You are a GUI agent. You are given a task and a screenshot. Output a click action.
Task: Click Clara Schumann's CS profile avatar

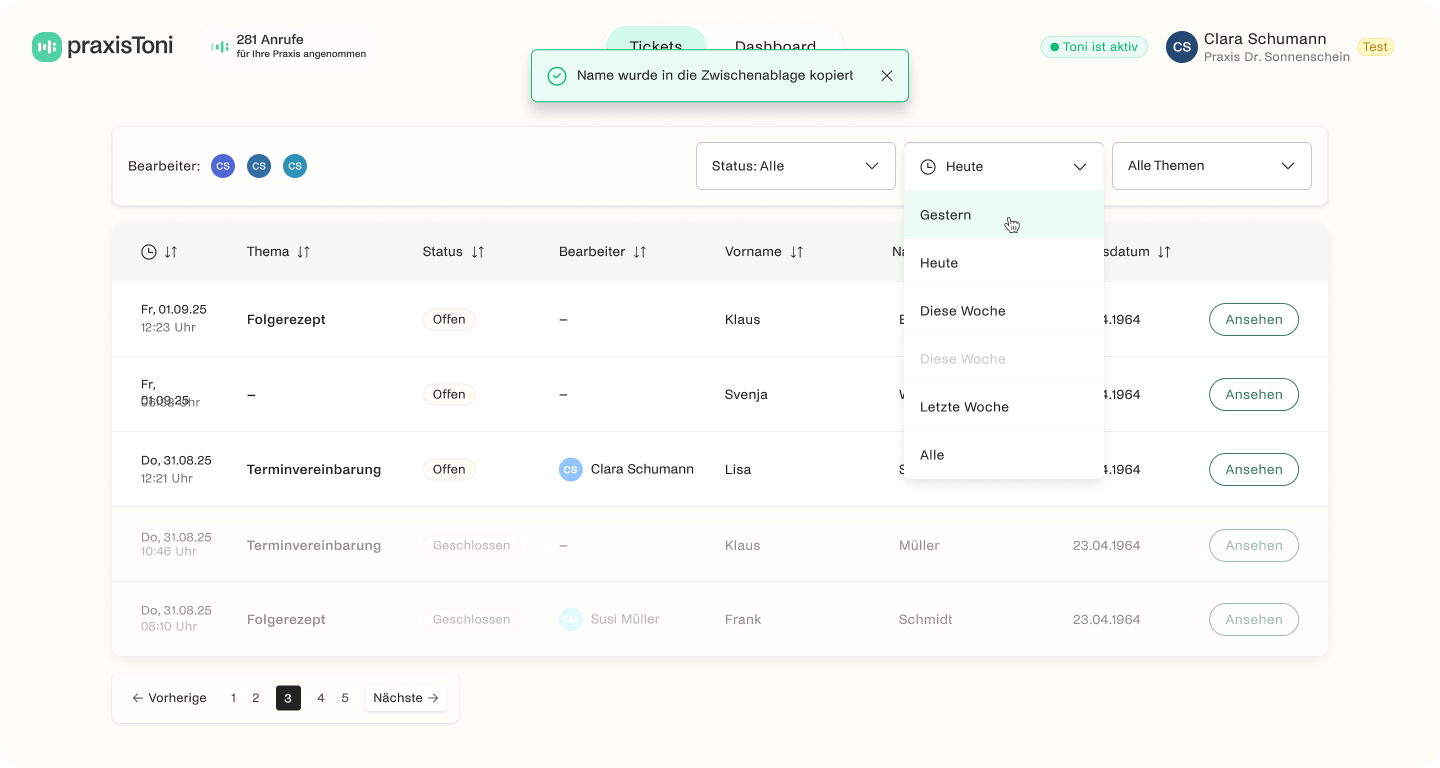click(x=1181, y=47)
